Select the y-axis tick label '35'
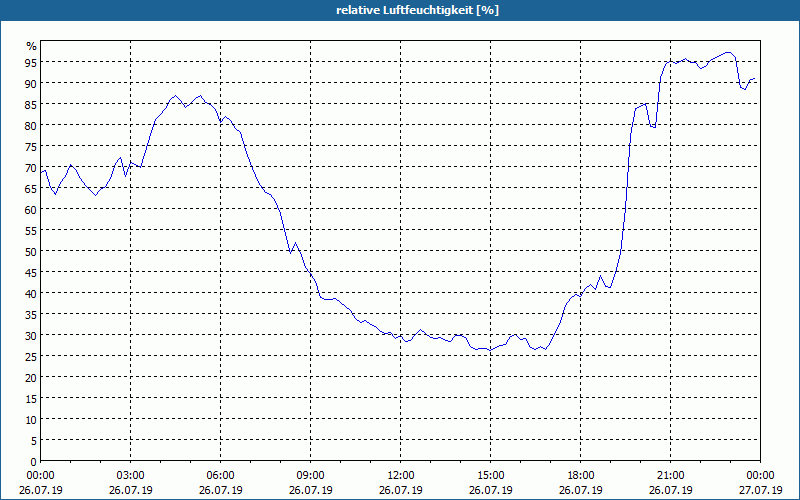 pos(30,314)
